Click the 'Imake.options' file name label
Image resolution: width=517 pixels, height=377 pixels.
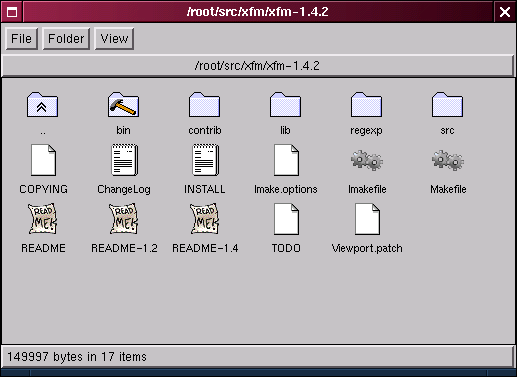pyautogui.click(x=286, y=190)
